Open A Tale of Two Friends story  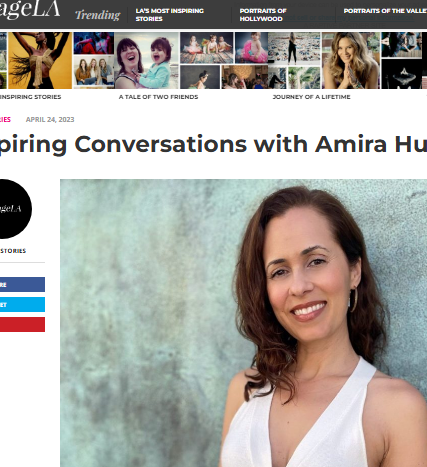point(158,97)
